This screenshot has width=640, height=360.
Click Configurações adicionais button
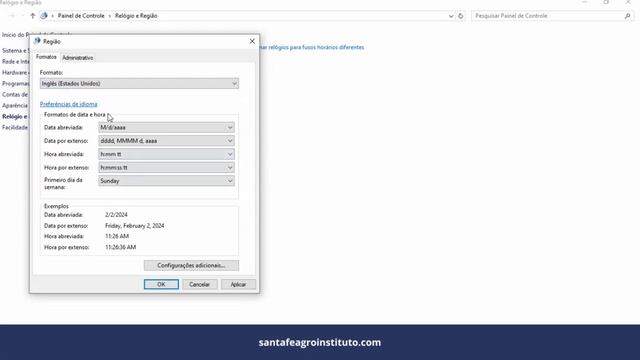point(191,265)
